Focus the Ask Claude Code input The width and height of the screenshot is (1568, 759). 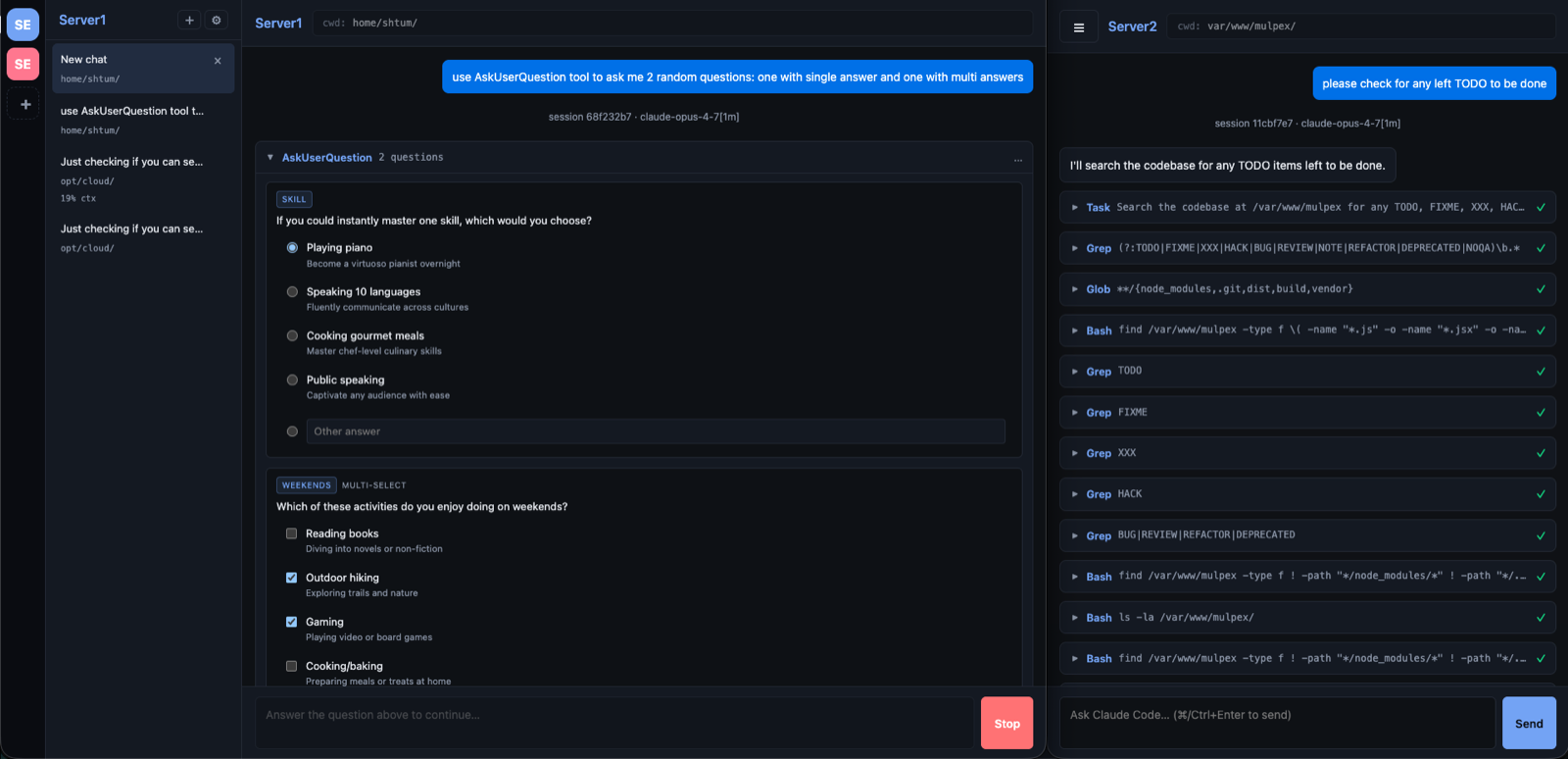pos(1278,724)
